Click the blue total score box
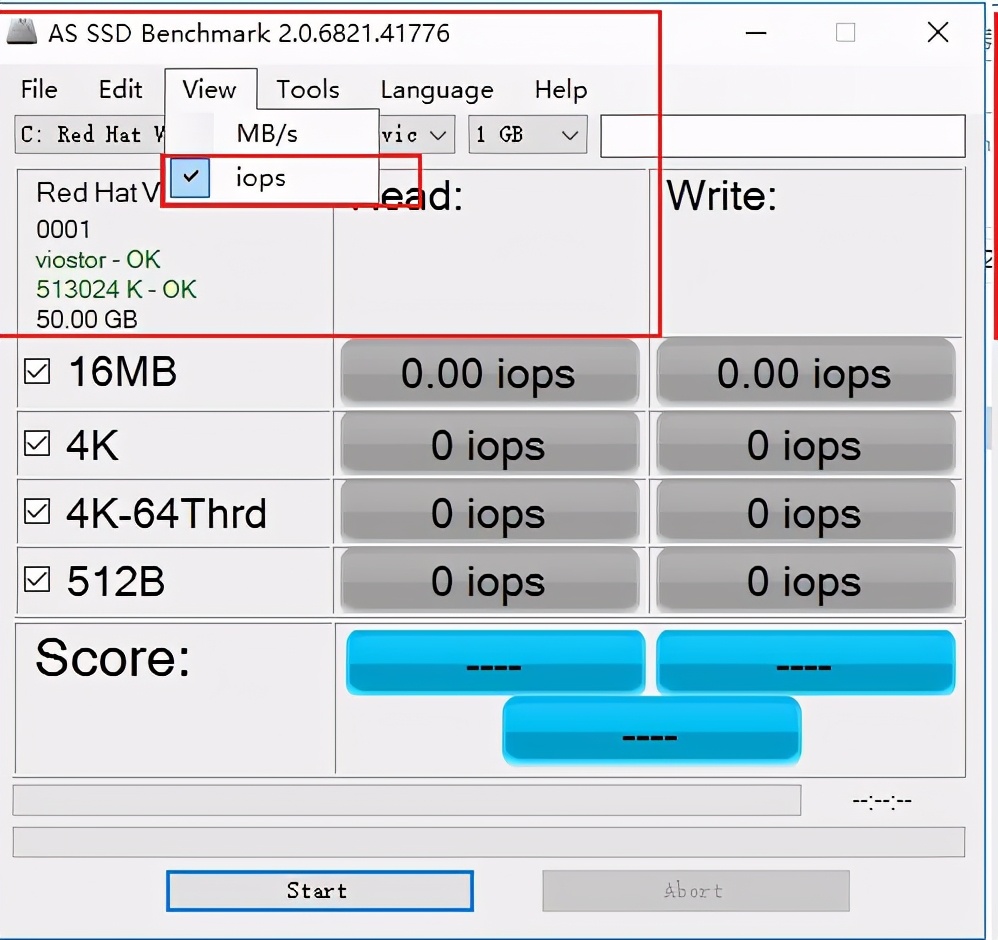The width and height of the screenshot is (998, 940). click(x=651, y=731)
